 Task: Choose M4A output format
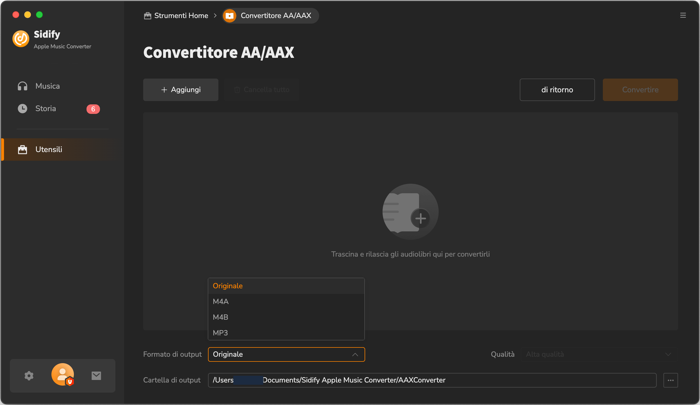(286, 301)
